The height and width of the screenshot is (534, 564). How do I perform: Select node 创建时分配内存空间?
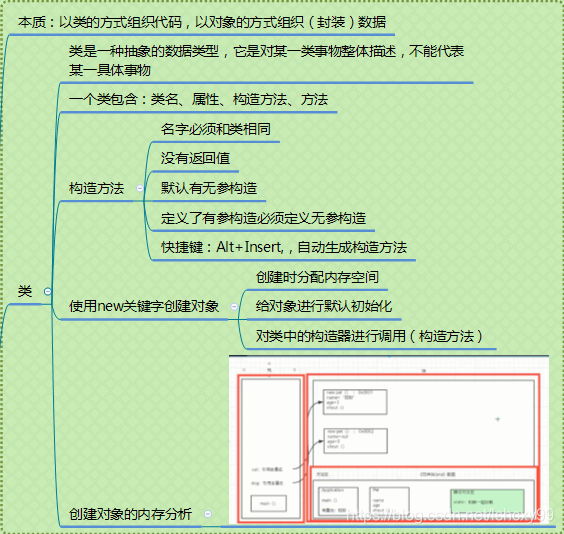point(317,277)
